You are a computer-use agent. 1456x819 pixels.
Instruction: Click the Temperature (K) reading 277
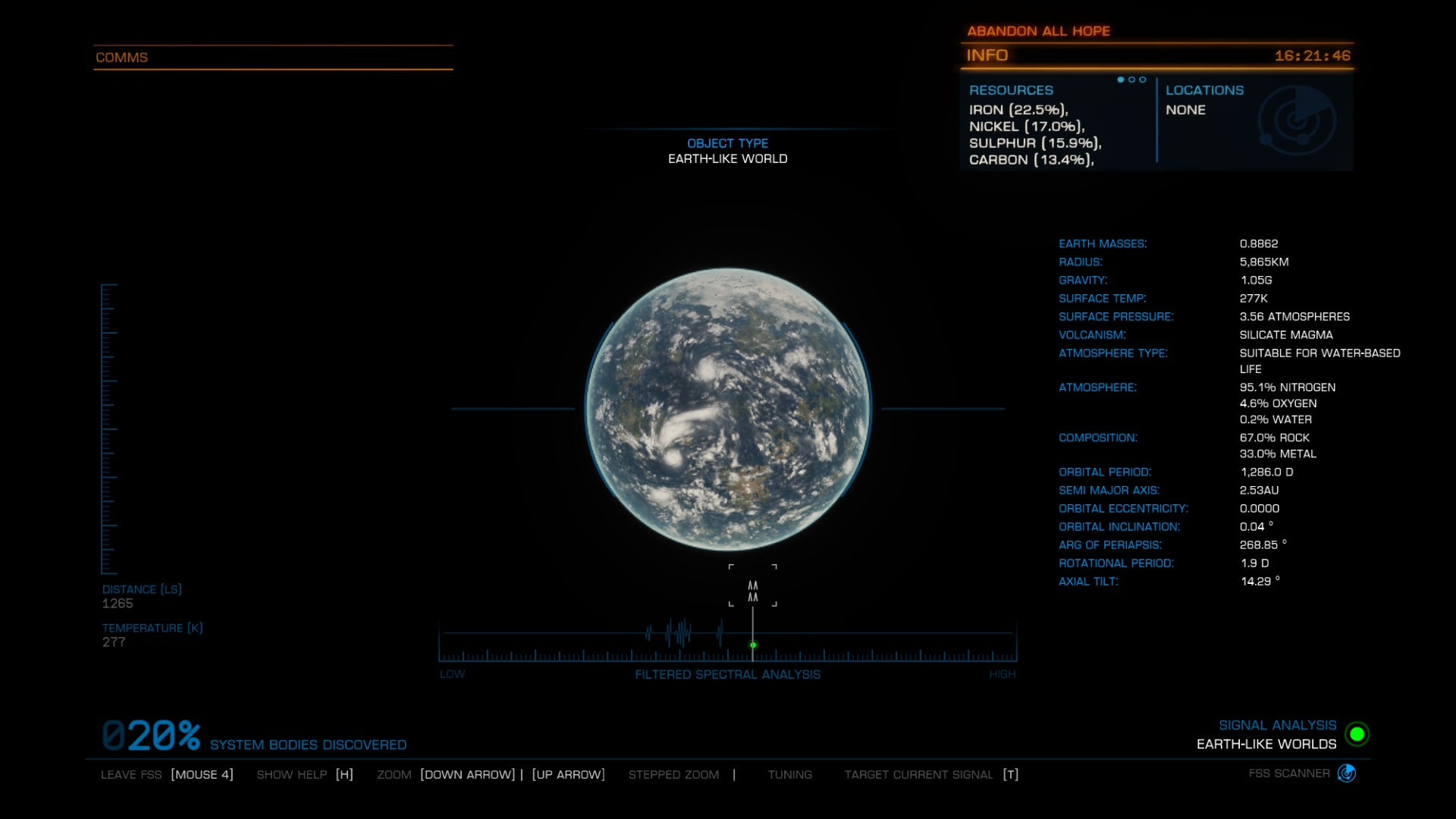(x=114, y=642)
